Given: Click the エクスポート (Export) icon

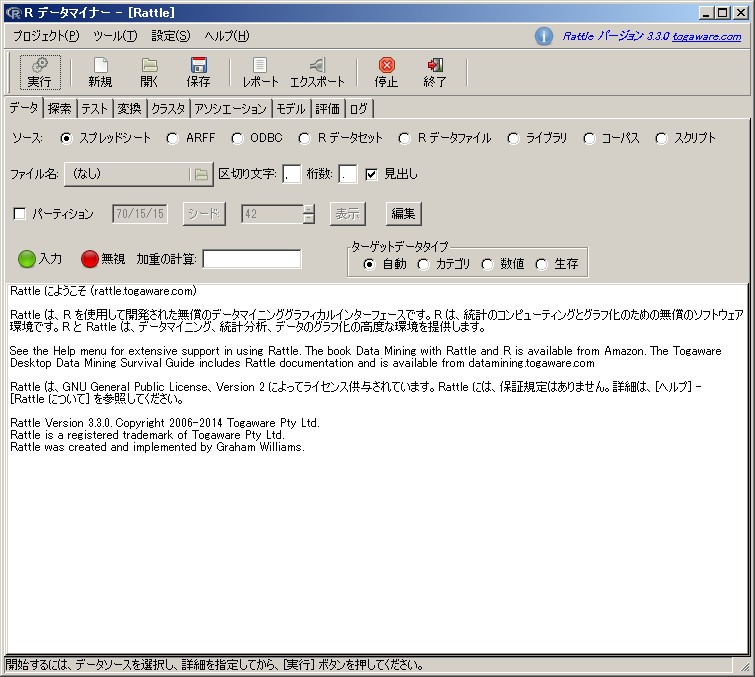Looking at the screenshot, I should click(317, 65).
